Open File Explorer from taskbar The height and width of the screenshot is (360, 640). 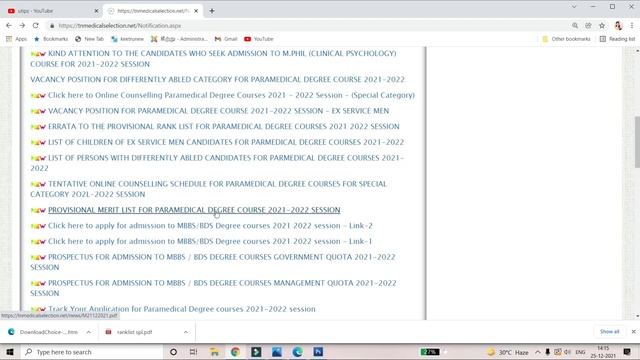coord(214,352)
